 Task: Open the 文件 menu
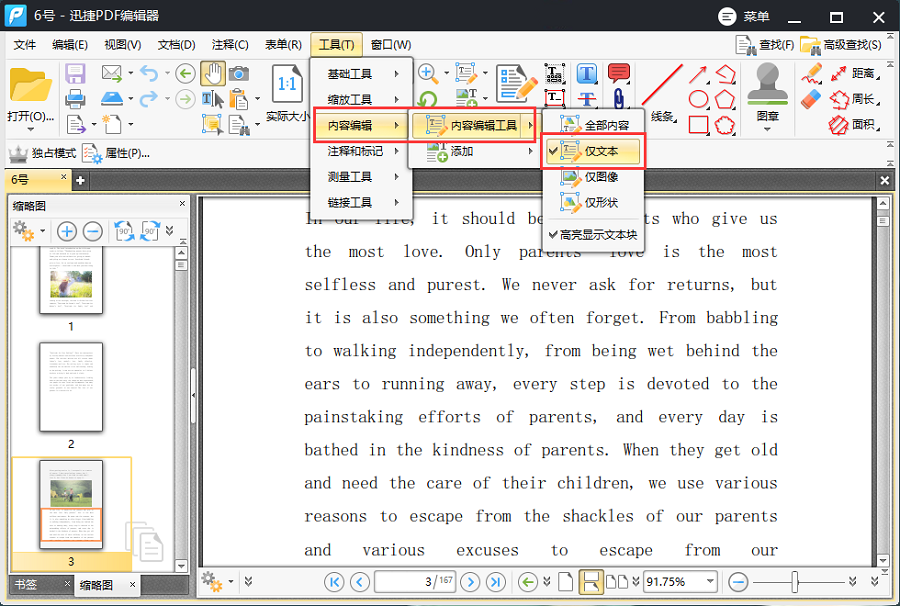[25, 45]
